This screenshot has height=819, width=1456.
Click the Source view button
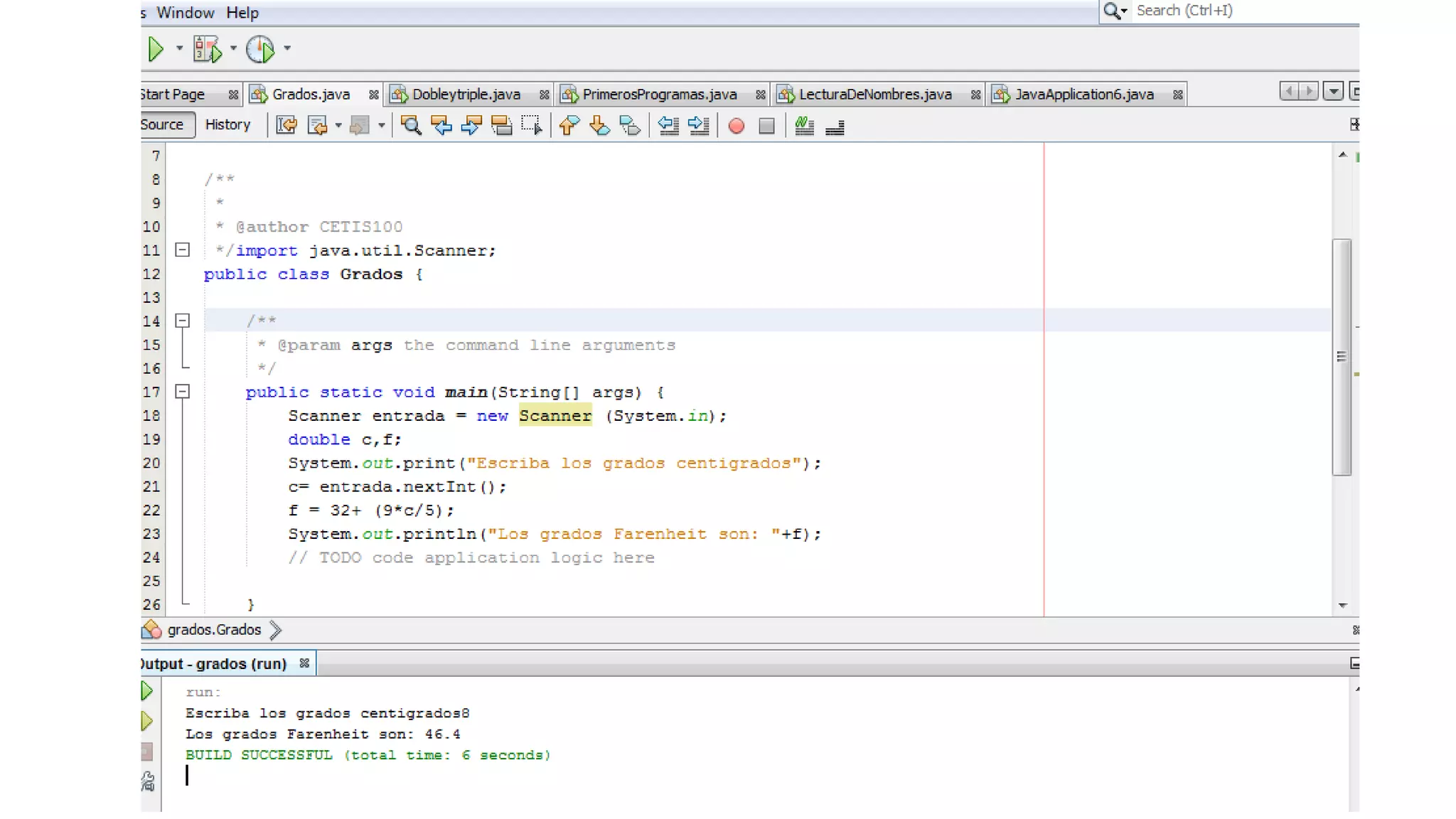pyautogui.click(x=163, y=124)
